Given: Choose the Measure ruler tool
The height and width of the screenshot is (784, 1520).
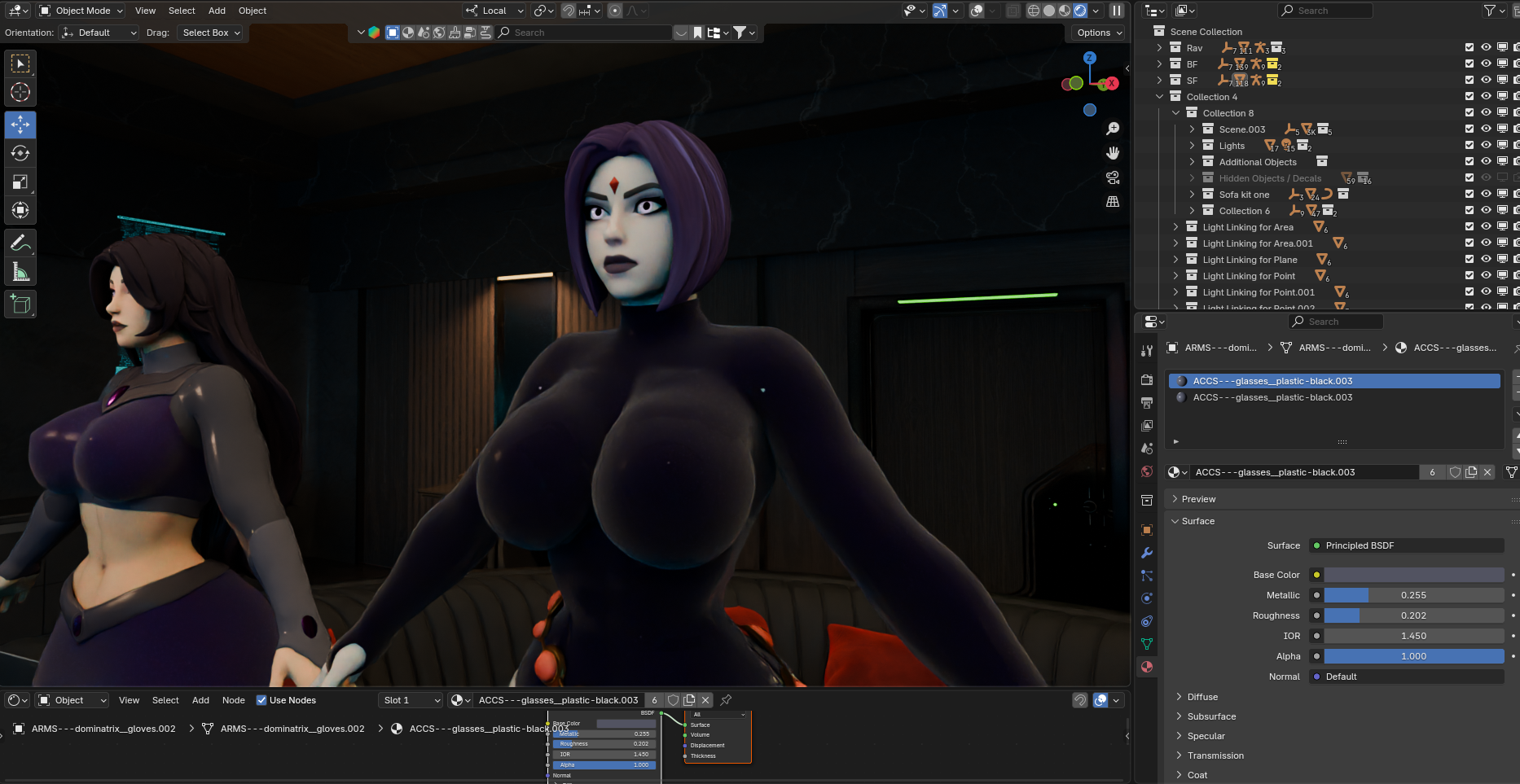Looking at the screenshot, I should tap(20, 273).
